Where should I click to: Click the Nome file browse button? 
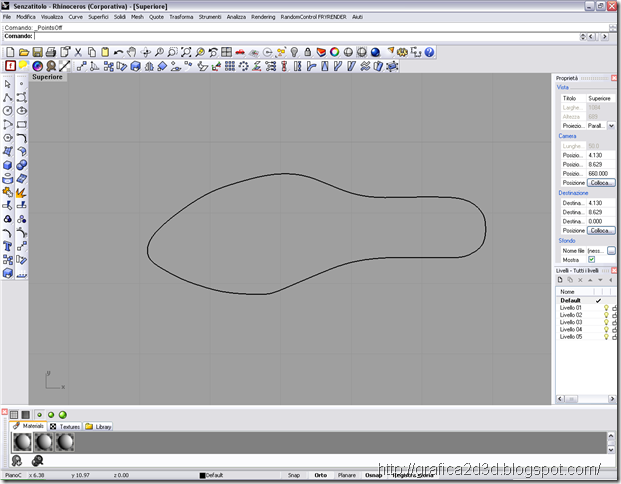[x=611, y=250]
